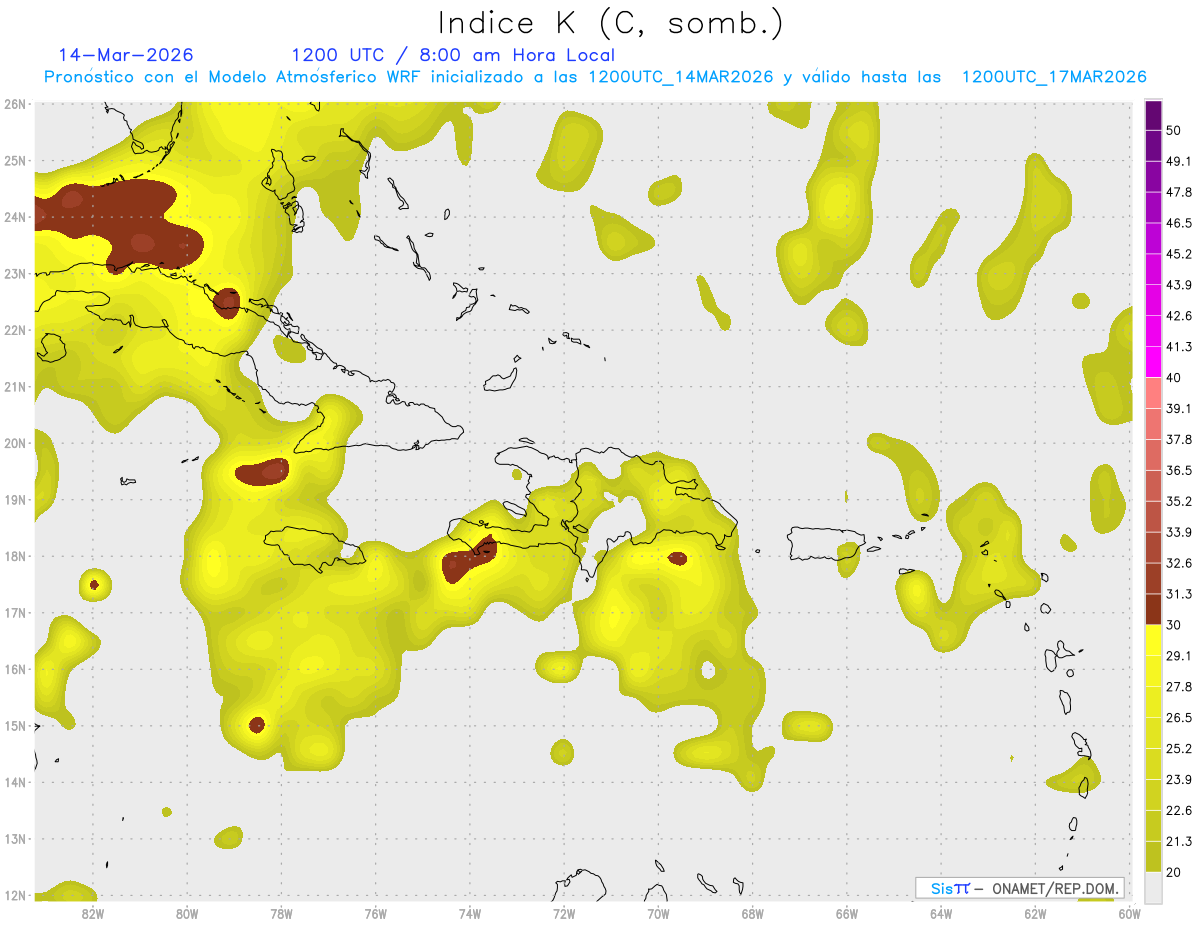Click the latitude label '16N'

point(15,669)
